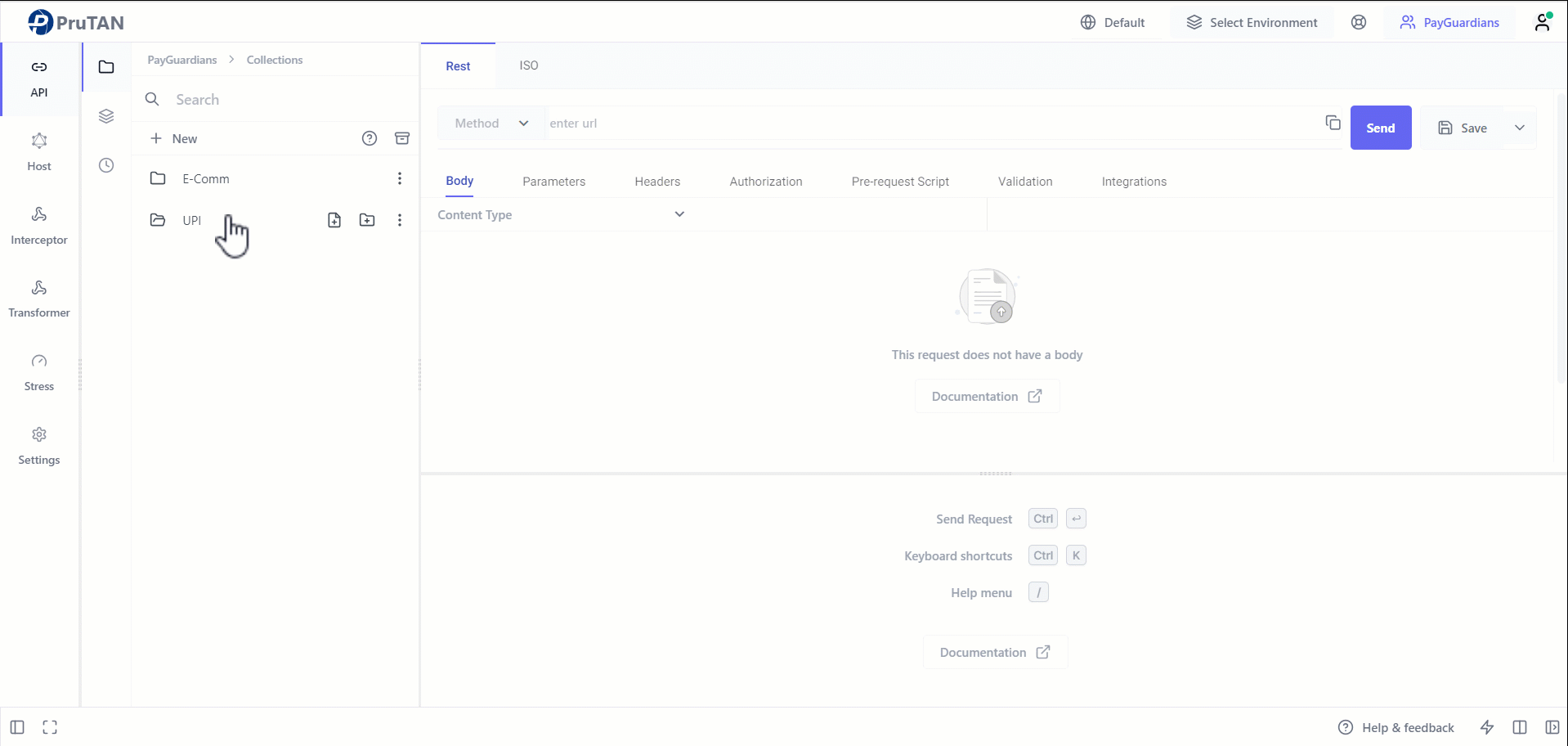The height and width of the screenshot is (746, 1568).
Task: Click Collections in the breadcrumb
Action: (x=275, y=60)
